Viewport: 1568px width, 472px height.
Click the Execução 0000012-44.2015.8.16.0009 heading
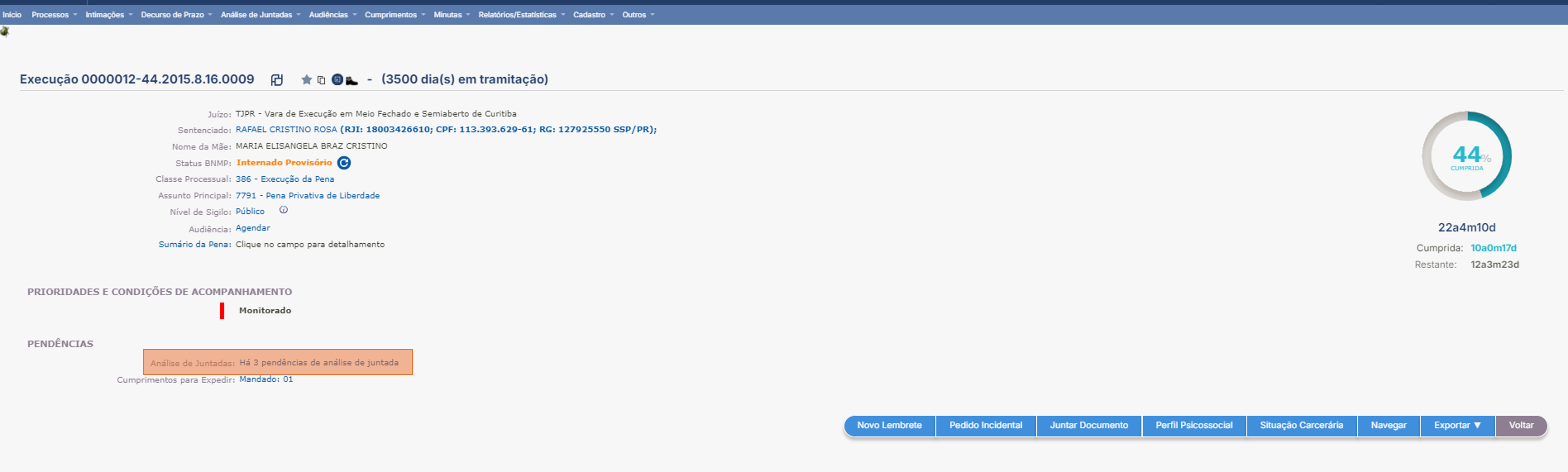pyautogui.click(x=137, y=80)
